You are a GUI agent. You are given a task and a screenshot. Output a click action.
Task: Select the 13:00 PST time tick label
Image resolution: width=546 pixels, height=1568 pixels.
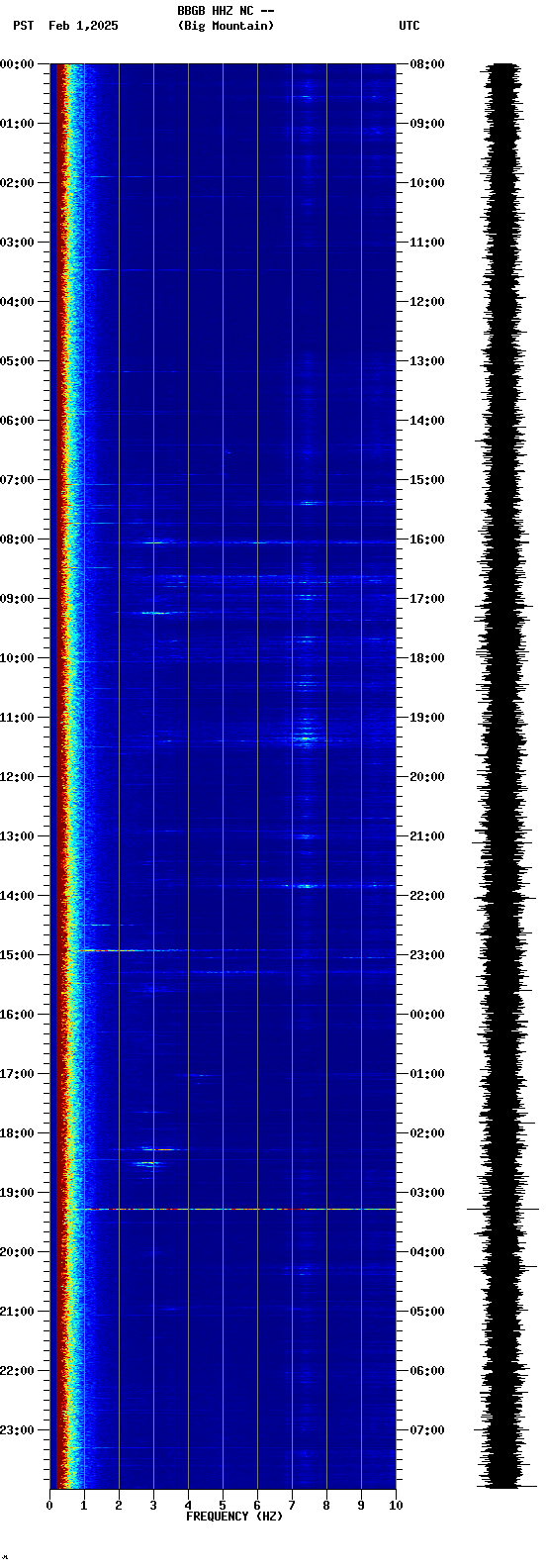coord(17,836)
